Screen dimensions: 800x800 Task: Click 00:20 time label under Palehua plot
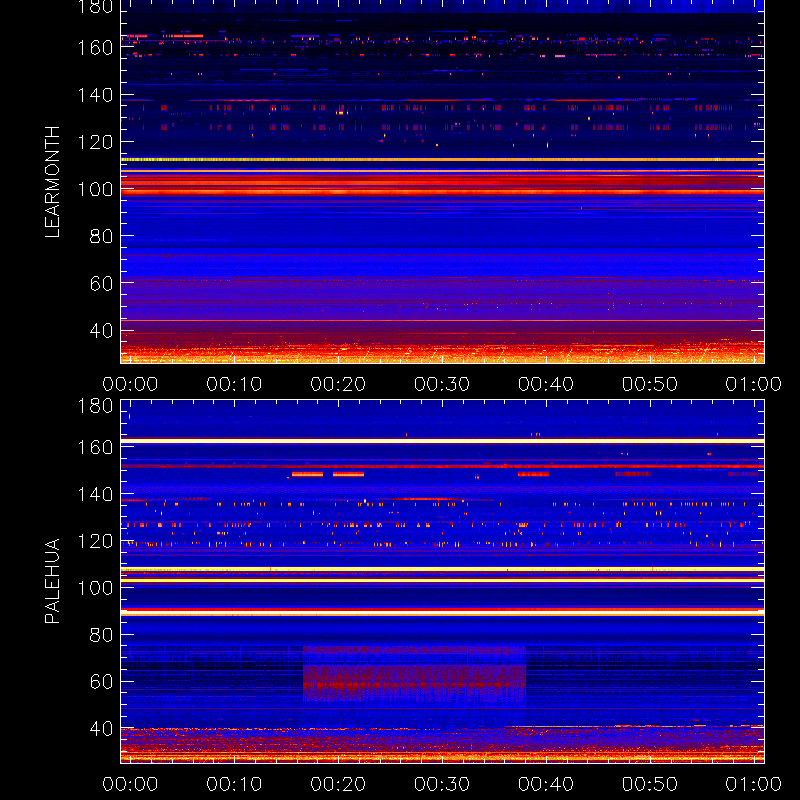point(338,784)
